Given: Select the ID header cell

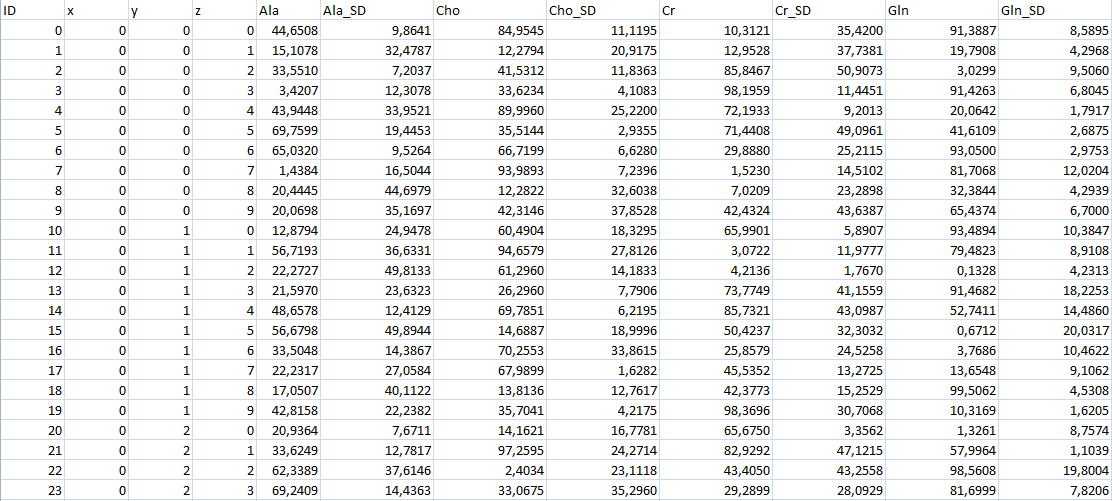Looking at the screenshot, I should (32, 11).
